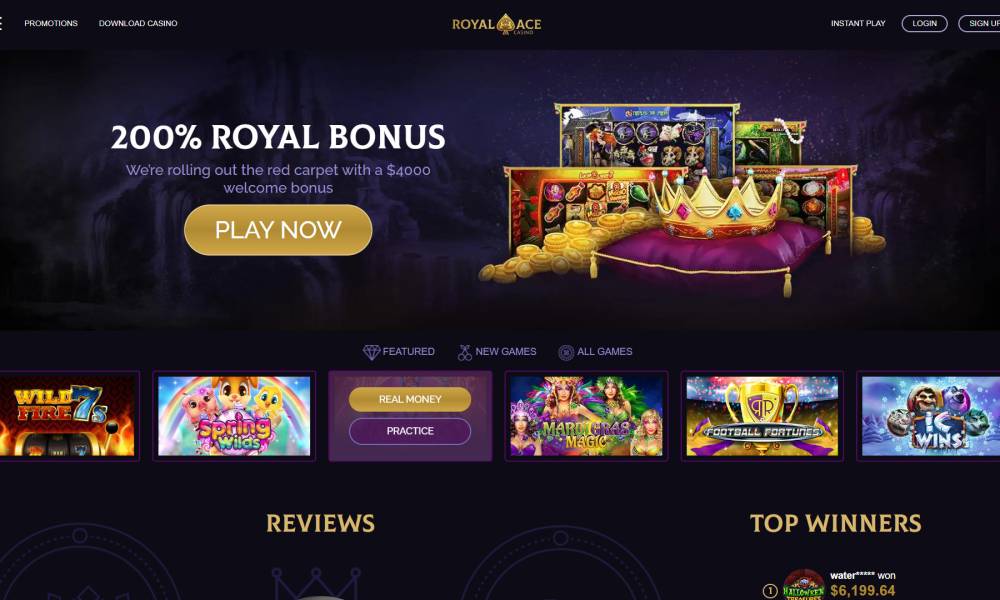Click the Login button
This screenshot has height=600, width=1000.
click(x=924, y=24)
